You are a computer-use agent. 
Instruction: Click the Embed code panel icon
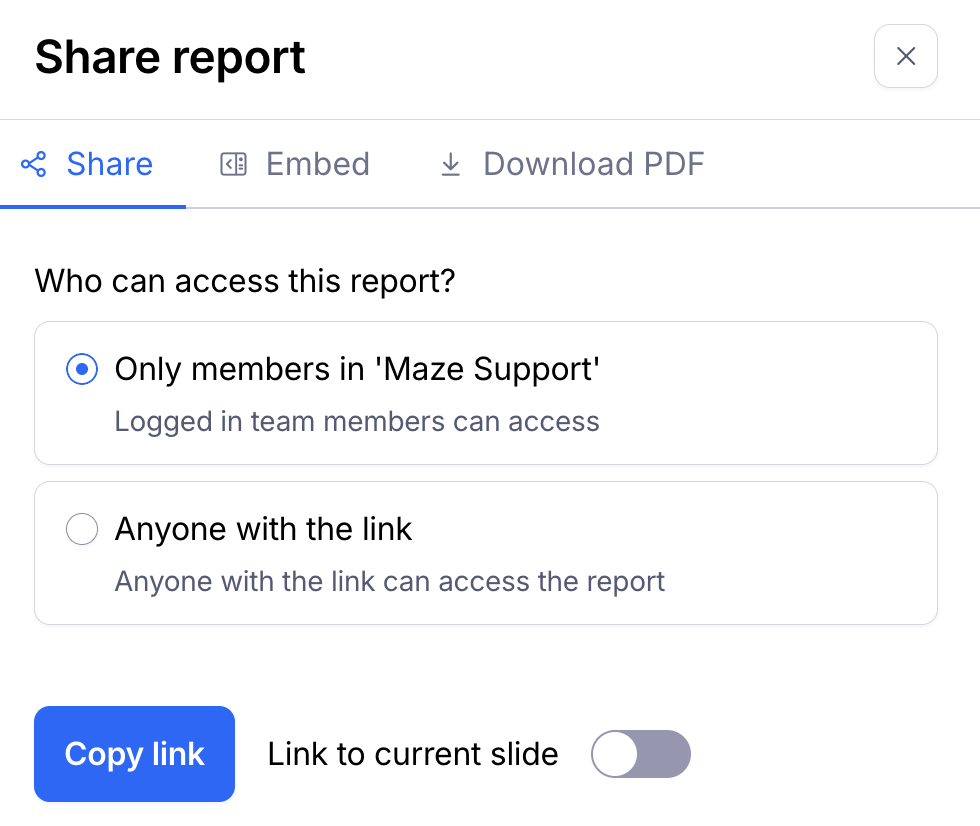click(x=233, y=164)
